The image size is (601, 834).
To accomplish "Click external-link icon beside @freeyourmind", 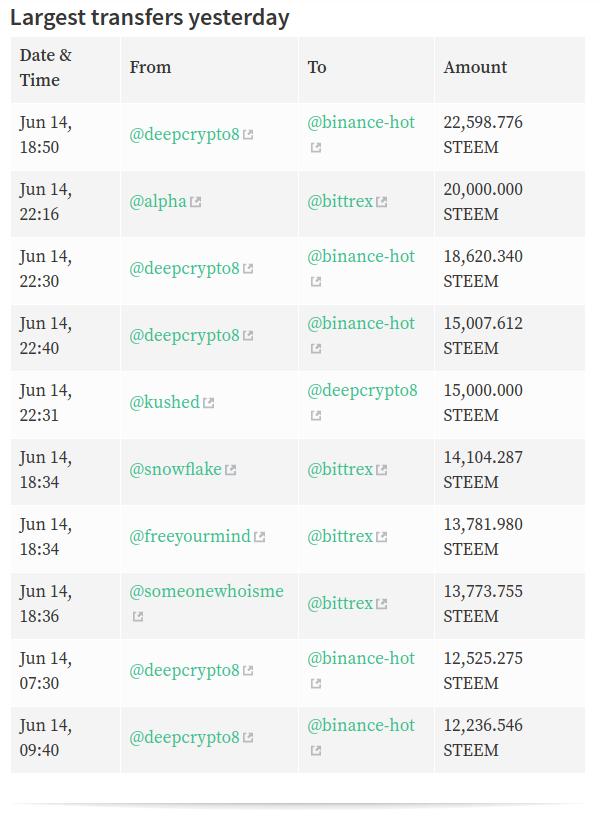I will (260, 537).
